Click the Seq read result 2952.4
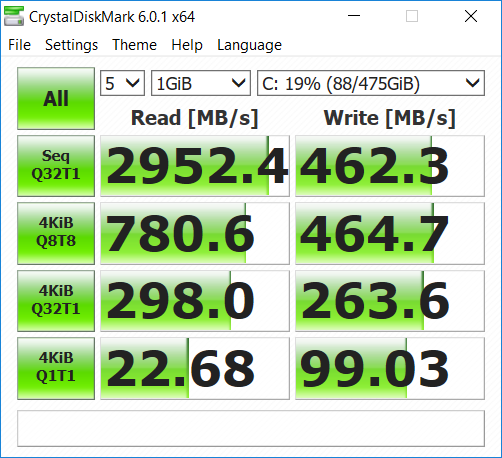Viewport: 502px width, 458px height. coord(195,166)
